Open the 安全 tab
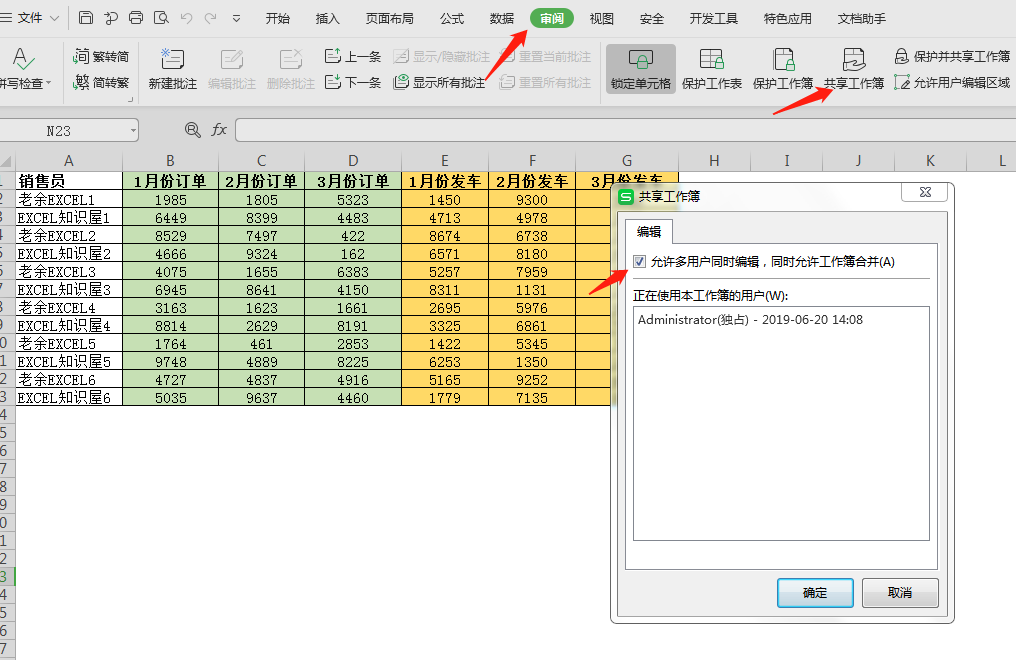Screen dimensions: 1016x660 [651, 19]
